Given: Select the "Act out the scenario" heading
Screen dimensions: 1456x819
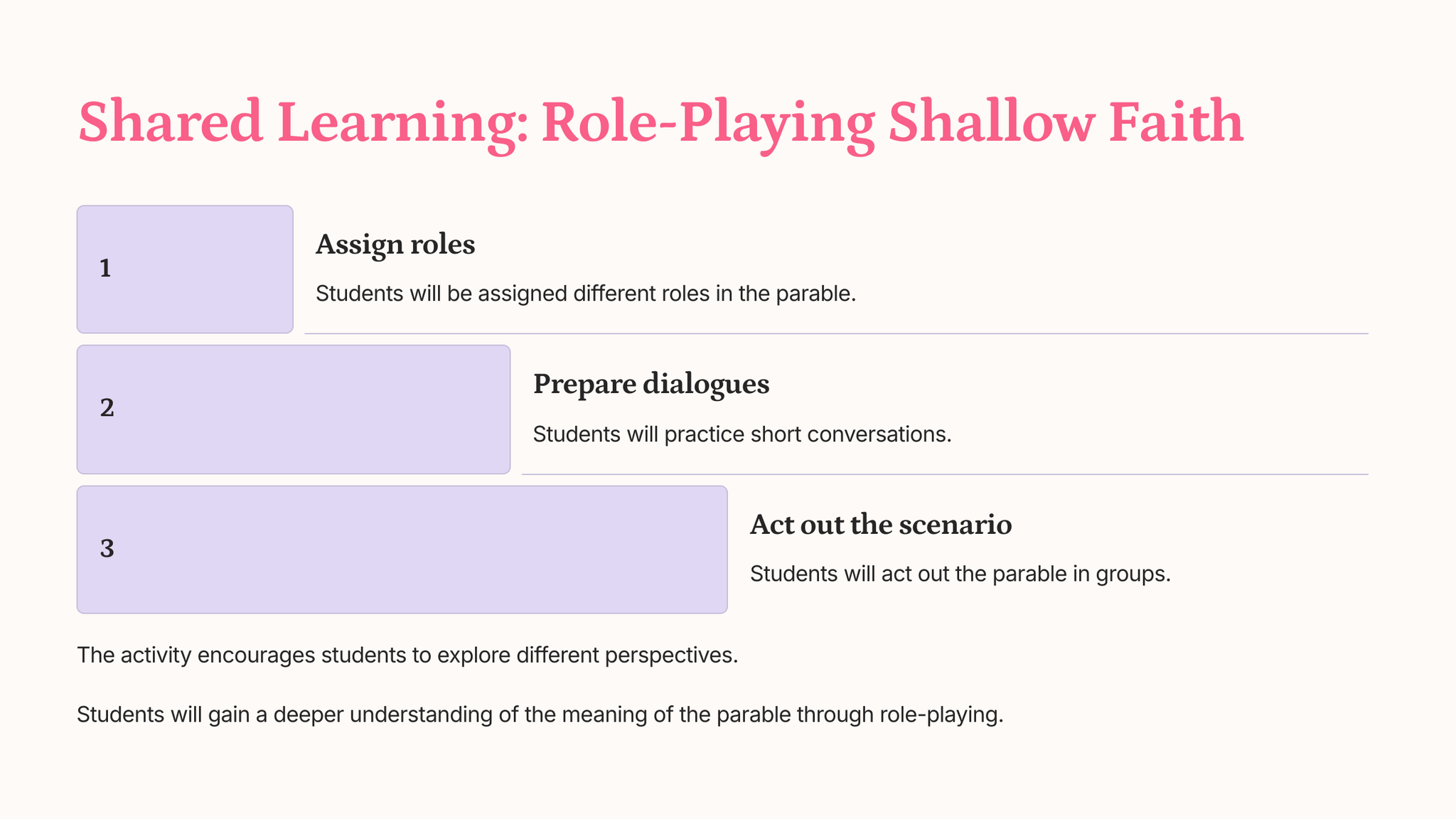Looking at the screenshot, I should (880, 525).
